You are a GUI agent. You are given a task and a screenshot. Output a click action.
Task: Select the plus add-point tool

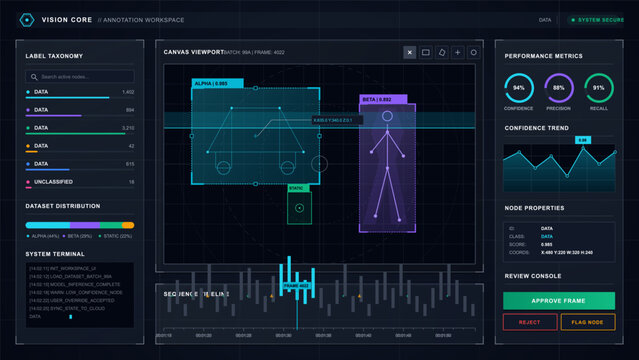pyautogui.click(x=458, y=52)
